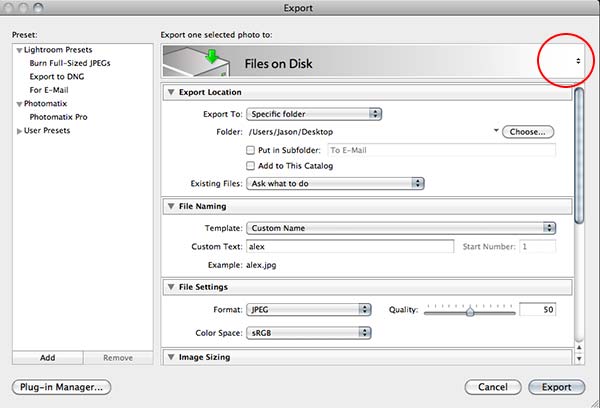Click the Export button

(x=557, y=387)
